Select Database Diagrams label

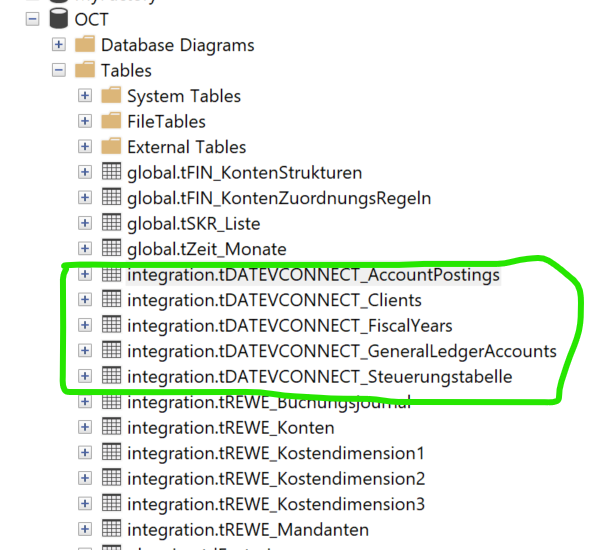click(x=177, y=45)
